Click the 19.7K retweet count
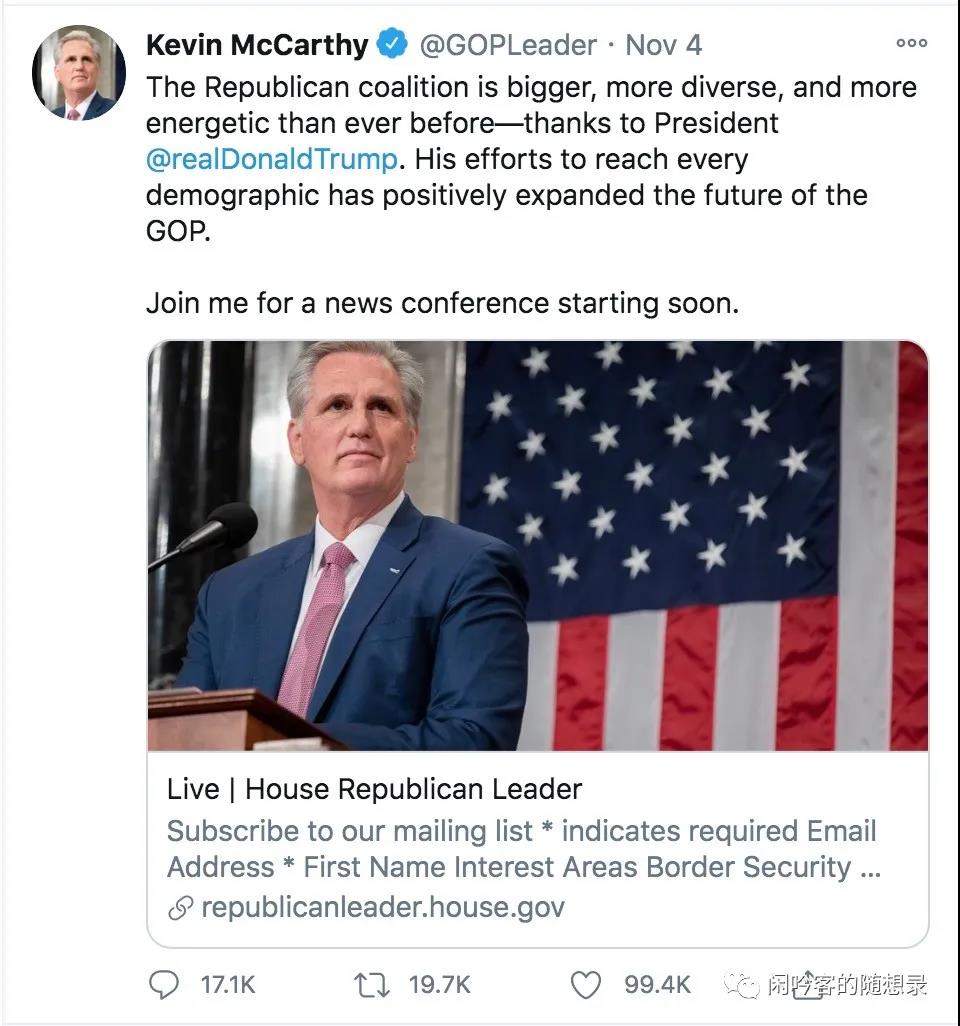The height and width of the screenshot is (1026, 960). coord(439,985)
